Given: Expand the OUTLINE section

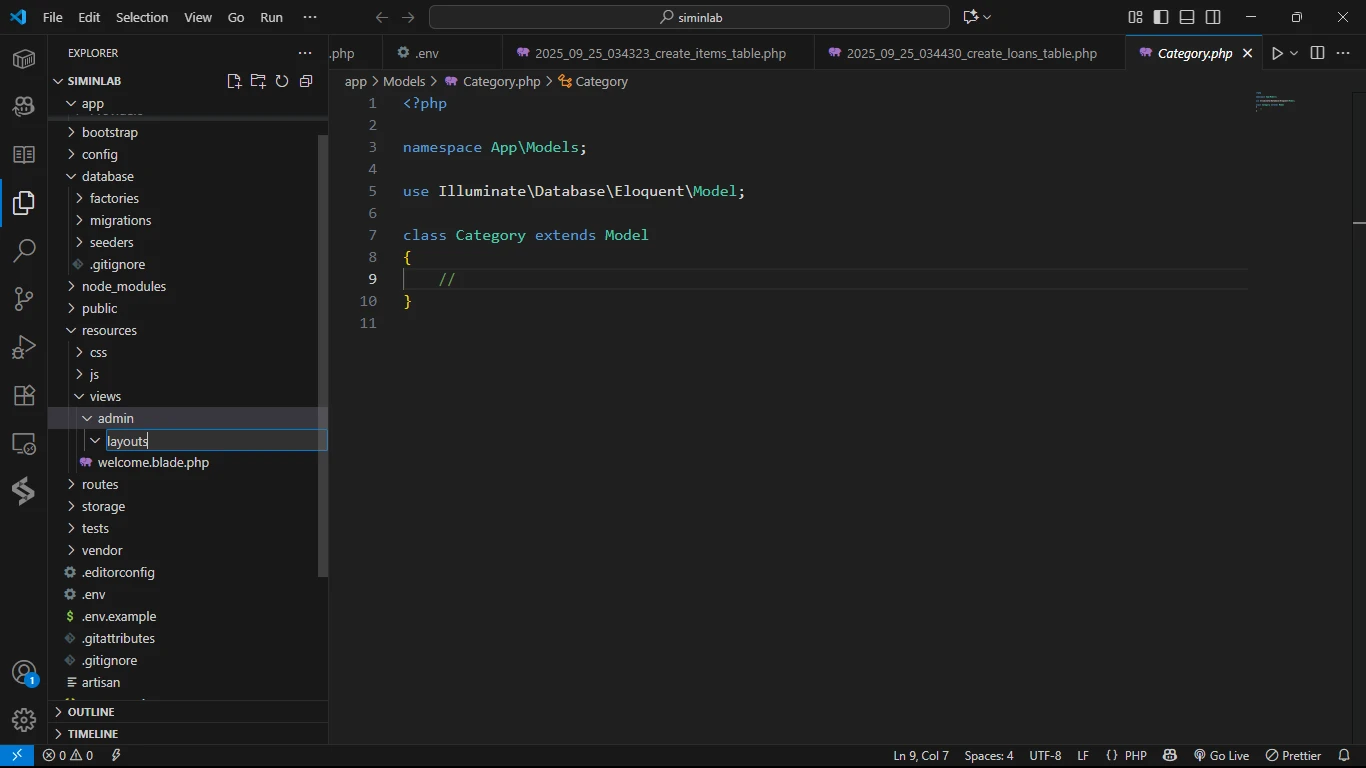Looking at the screenshot, I should click(91, 712).
